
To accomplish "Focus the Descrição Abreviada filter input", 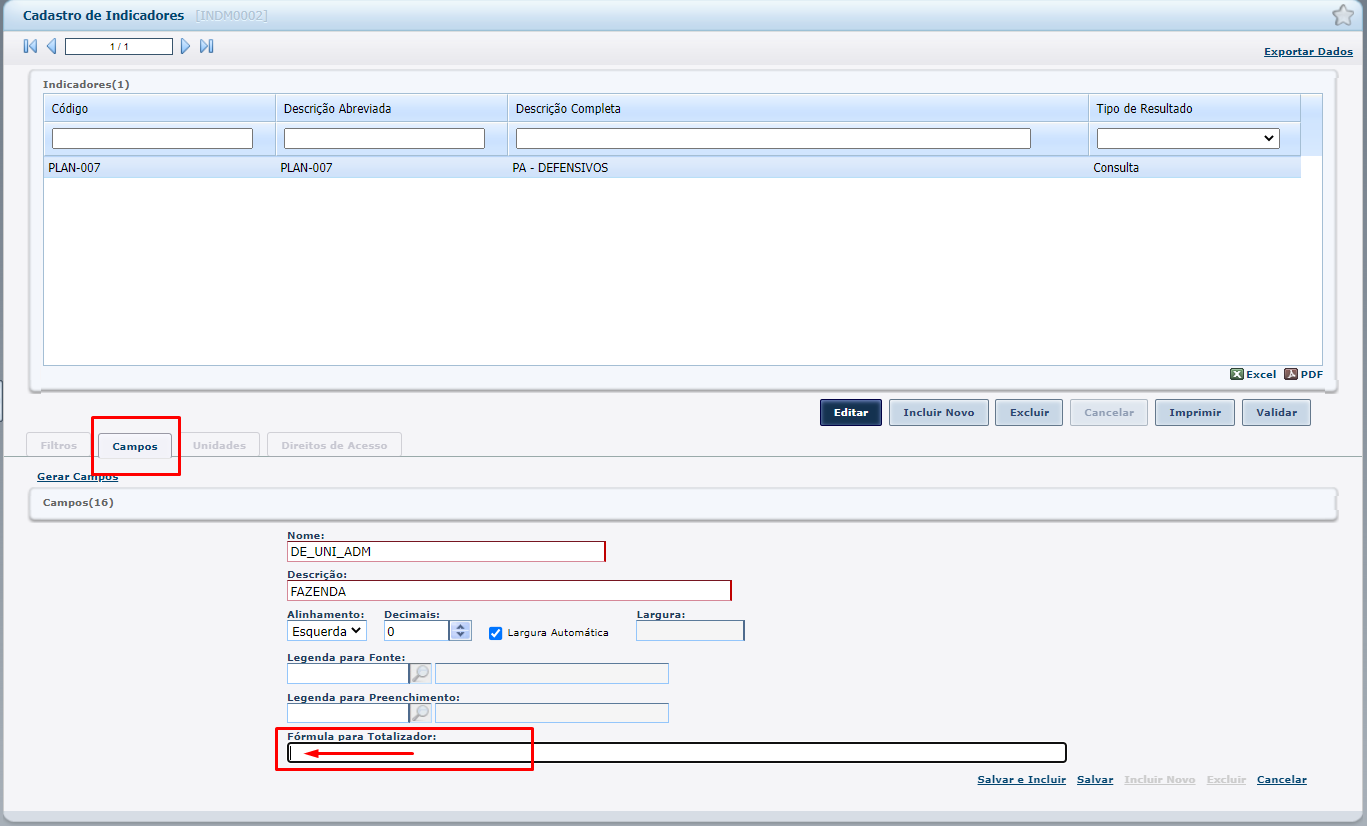I will click(384, 138).
